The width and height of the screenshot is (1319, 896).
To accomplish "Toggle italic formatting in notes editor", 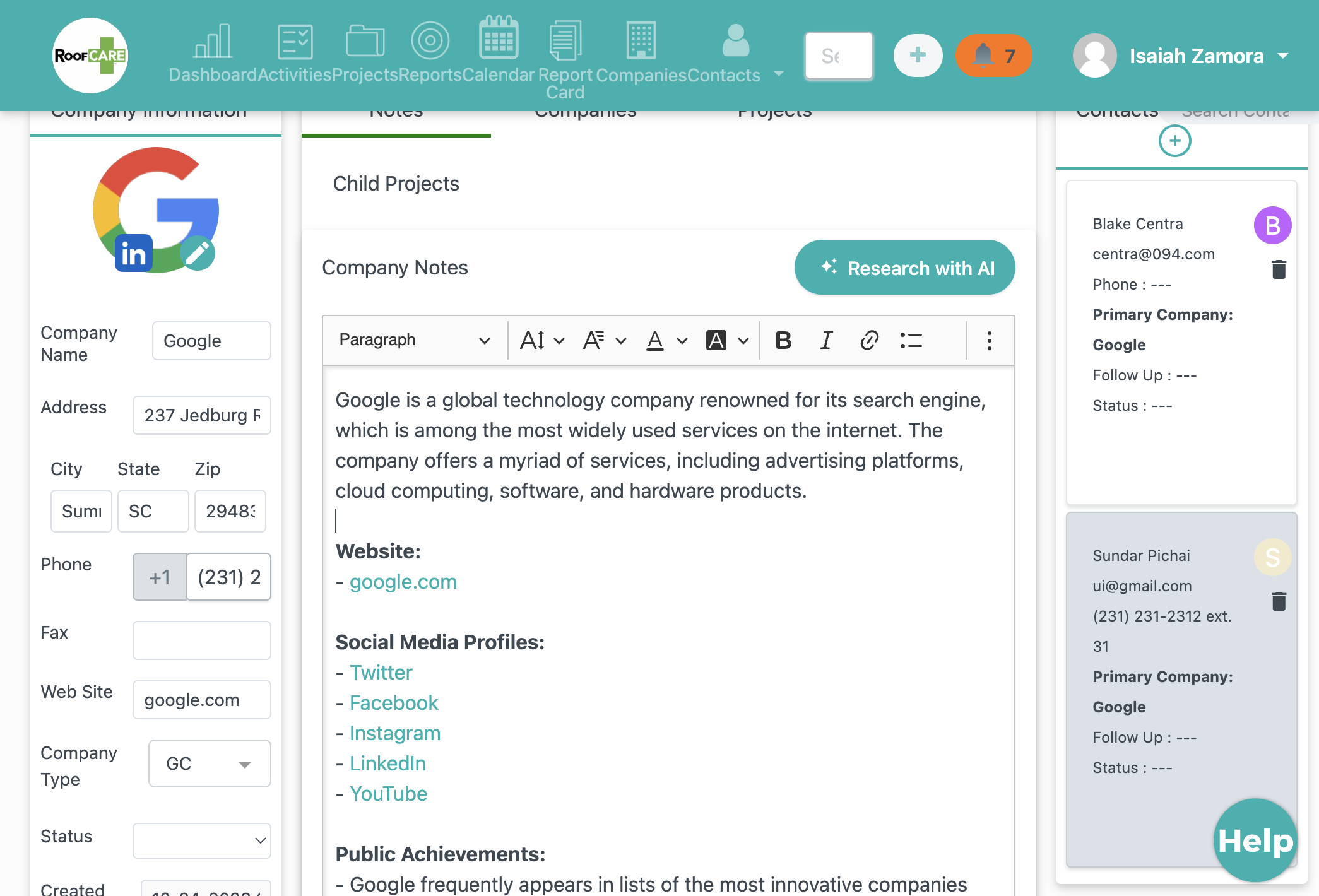I will click(826, 341).
